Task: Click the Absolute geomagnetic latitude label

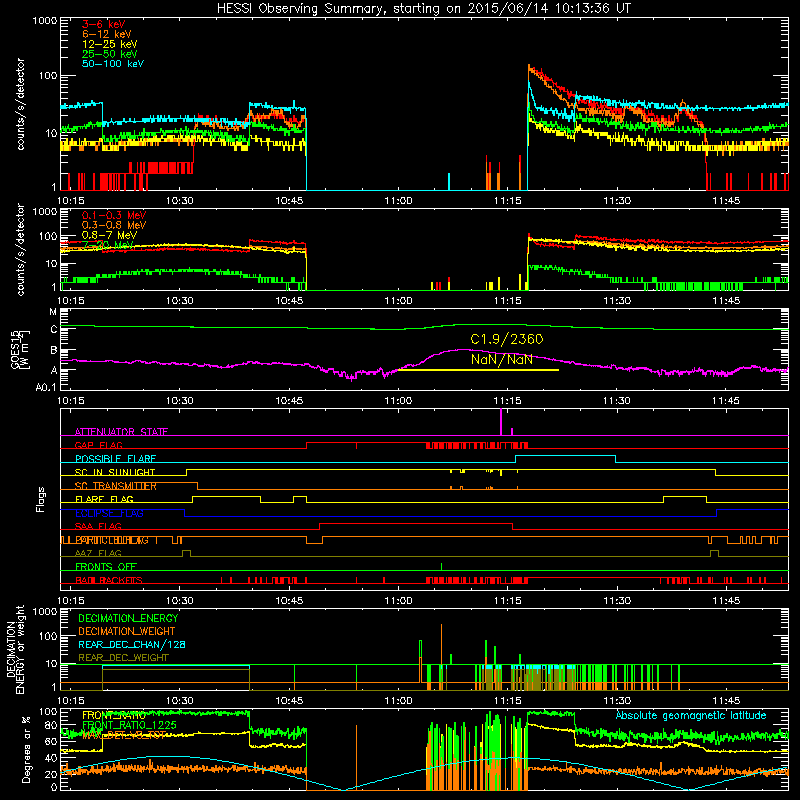Action: click(x=691, y=715)
